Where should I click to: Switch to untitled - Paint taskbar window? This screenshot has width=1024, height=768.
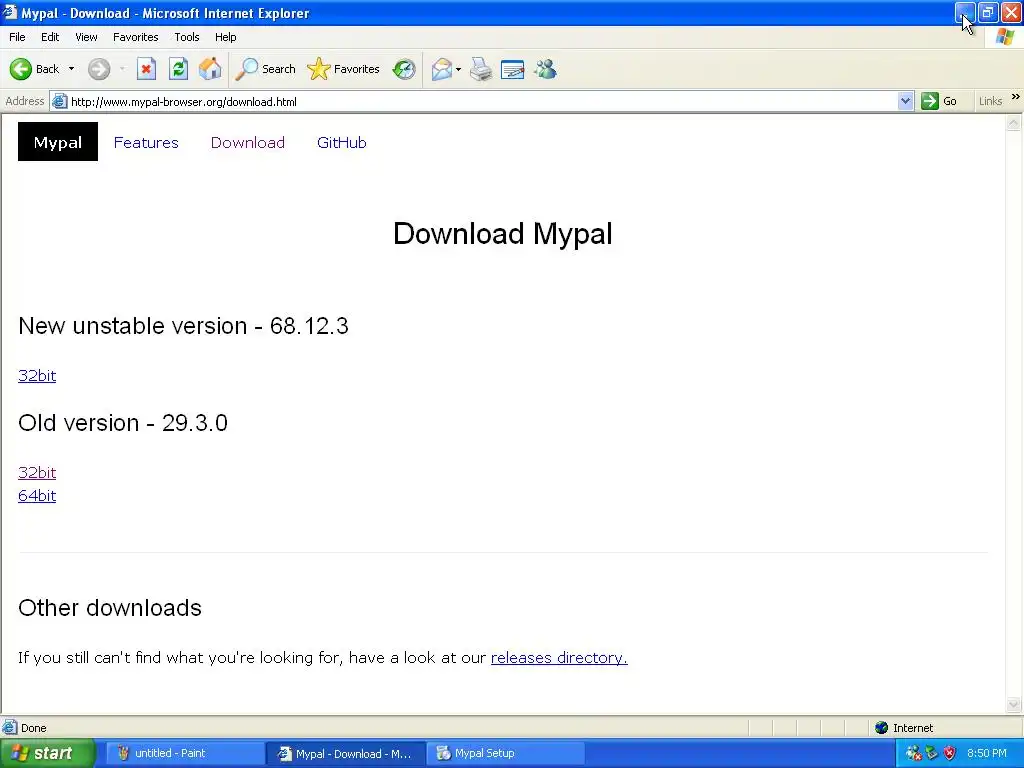click(185, 753)
